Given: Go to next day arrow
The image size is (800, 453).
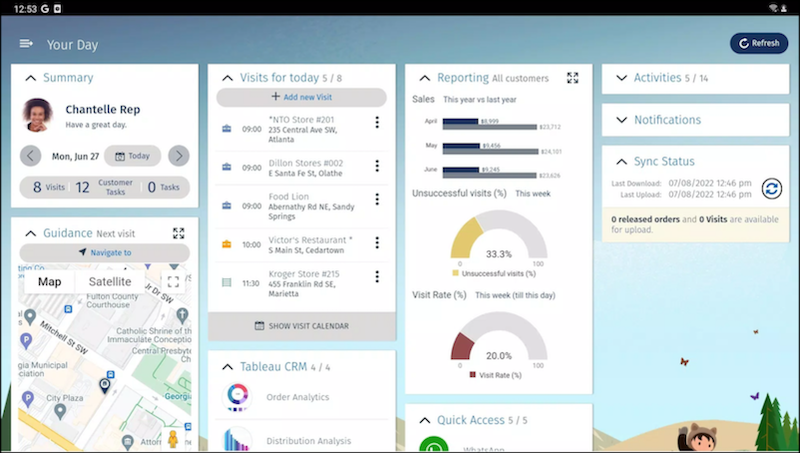Looking at the screenshot, I should click(x=178, y=155).
